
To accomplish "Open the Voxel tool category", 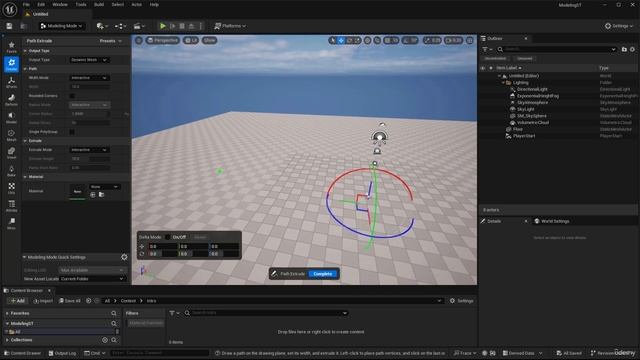I will click(11, 153).
